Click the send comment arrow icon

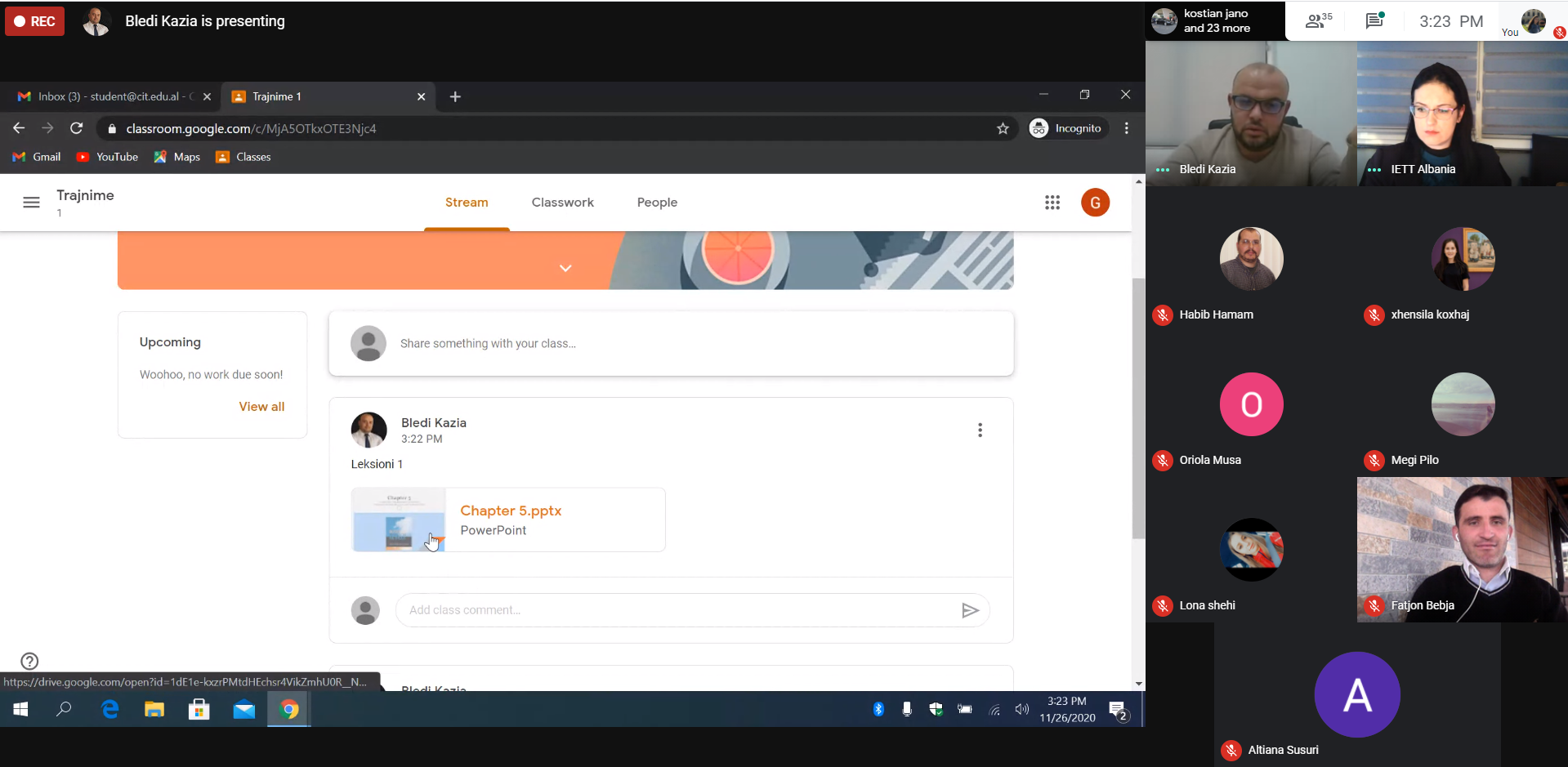point(970,610)
